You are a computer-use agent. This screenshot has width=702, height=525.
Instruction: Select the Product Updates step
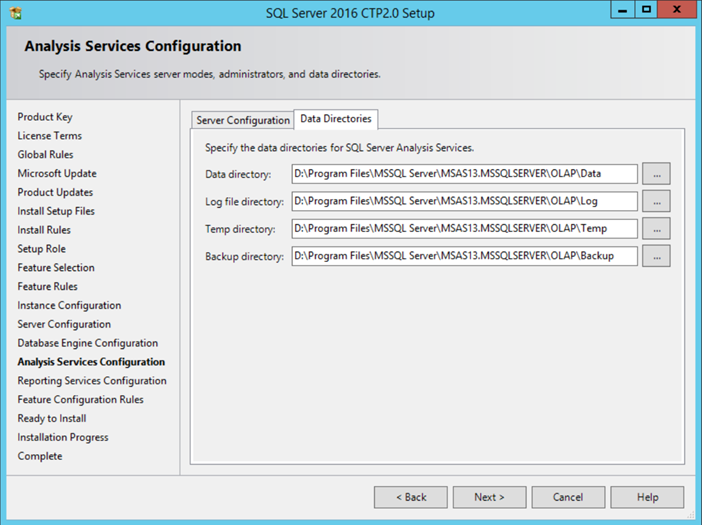[55, 192]
